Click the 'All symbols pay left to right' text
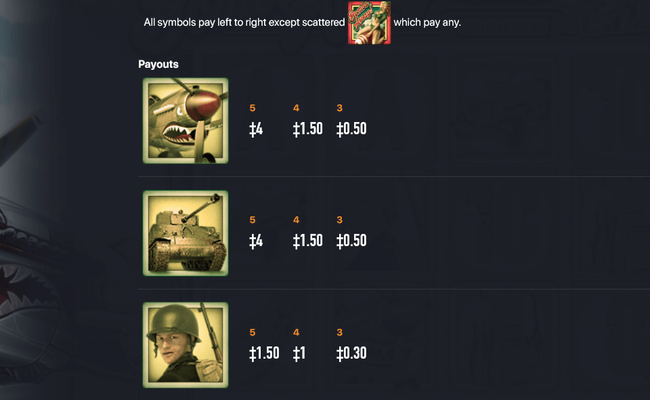The height and width of the screenshot is (400, 650). click(x=200, y=22)
